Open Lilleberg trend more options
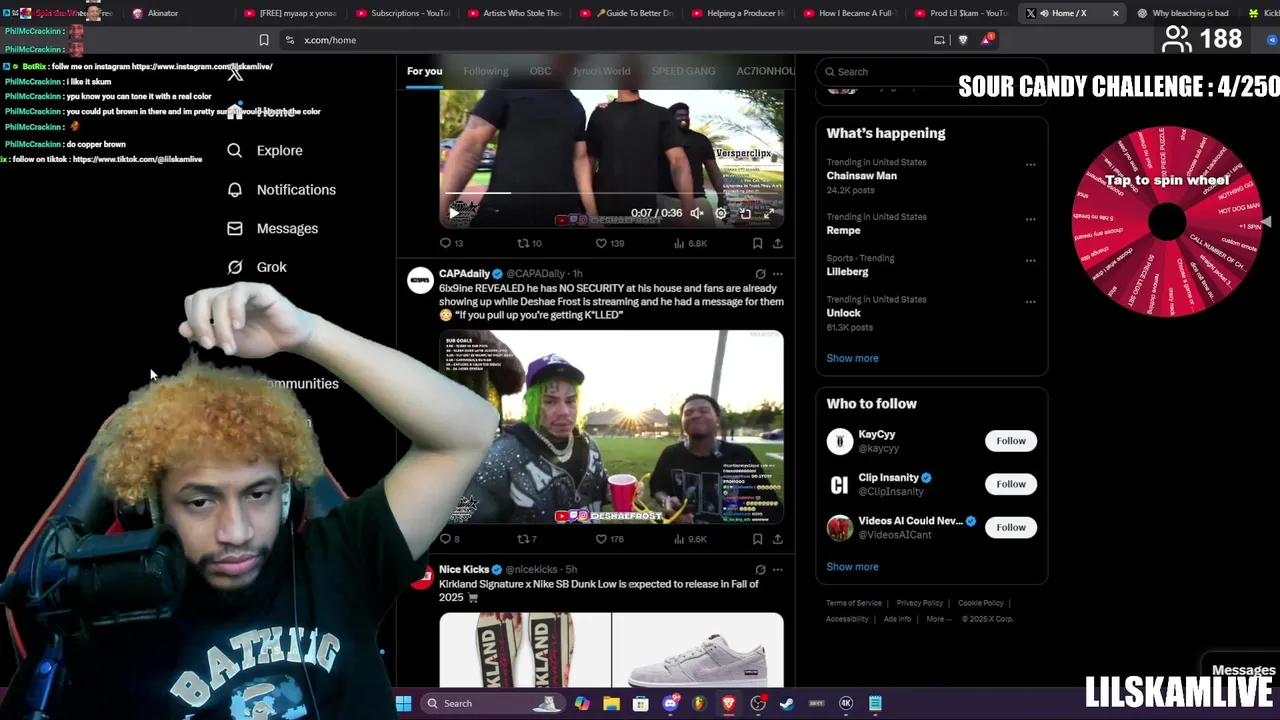The image size is (1280, 720). pyautogui.click(x=1030, y=260)
